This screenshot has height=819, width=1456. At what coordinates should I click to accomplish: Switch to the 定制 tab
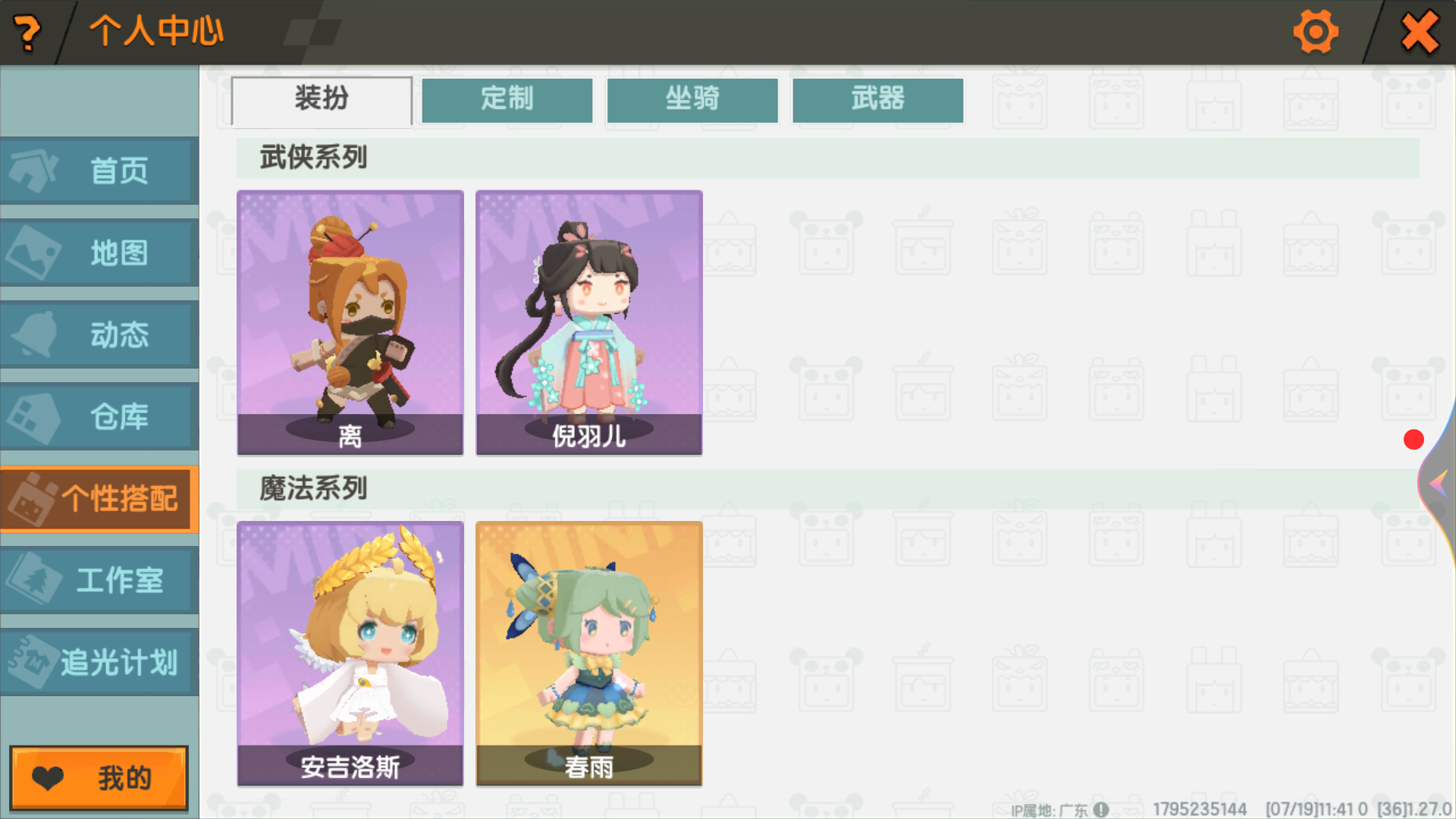coord(507,100)
